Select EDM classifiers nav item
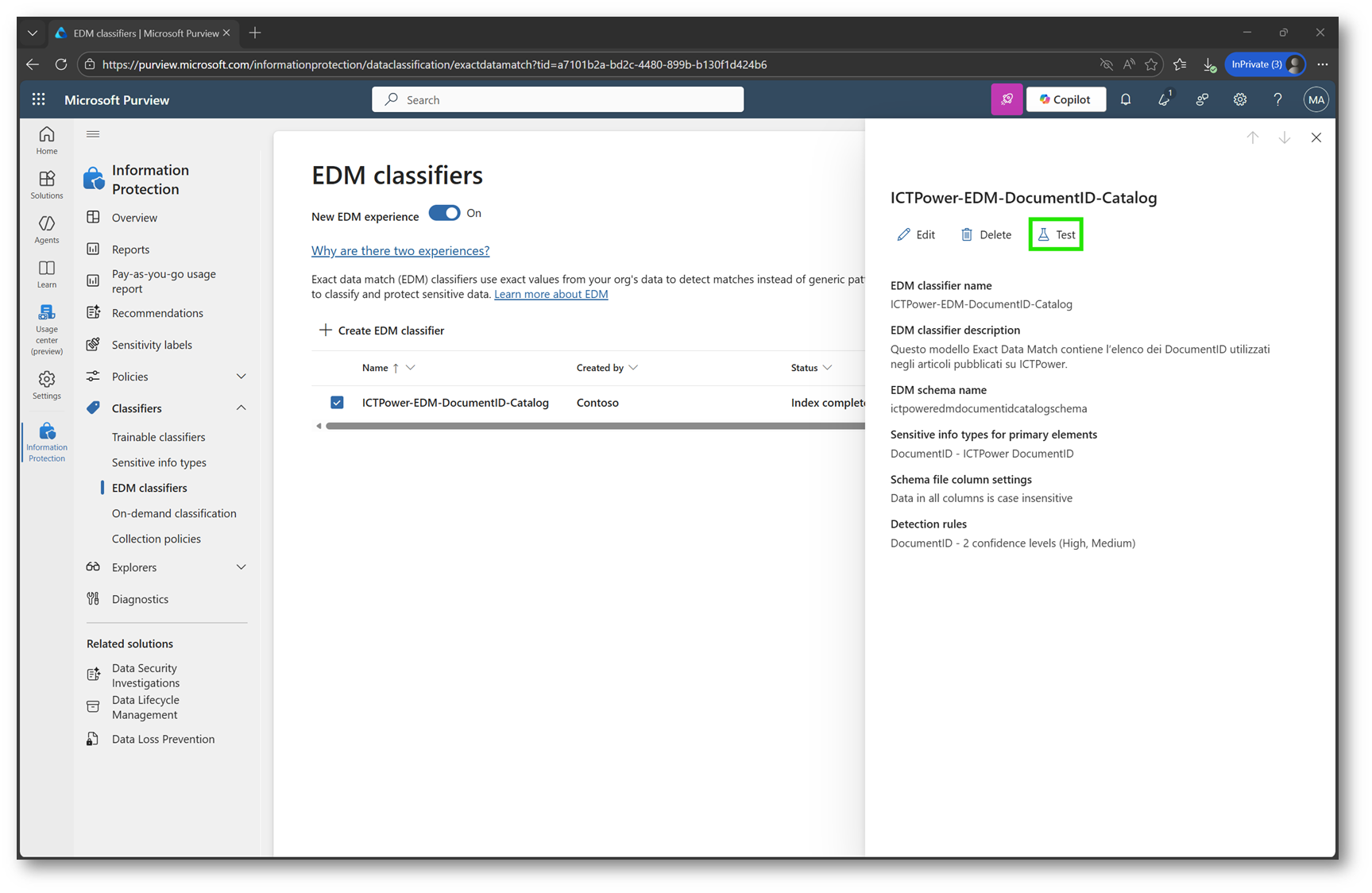 point(149,488)
